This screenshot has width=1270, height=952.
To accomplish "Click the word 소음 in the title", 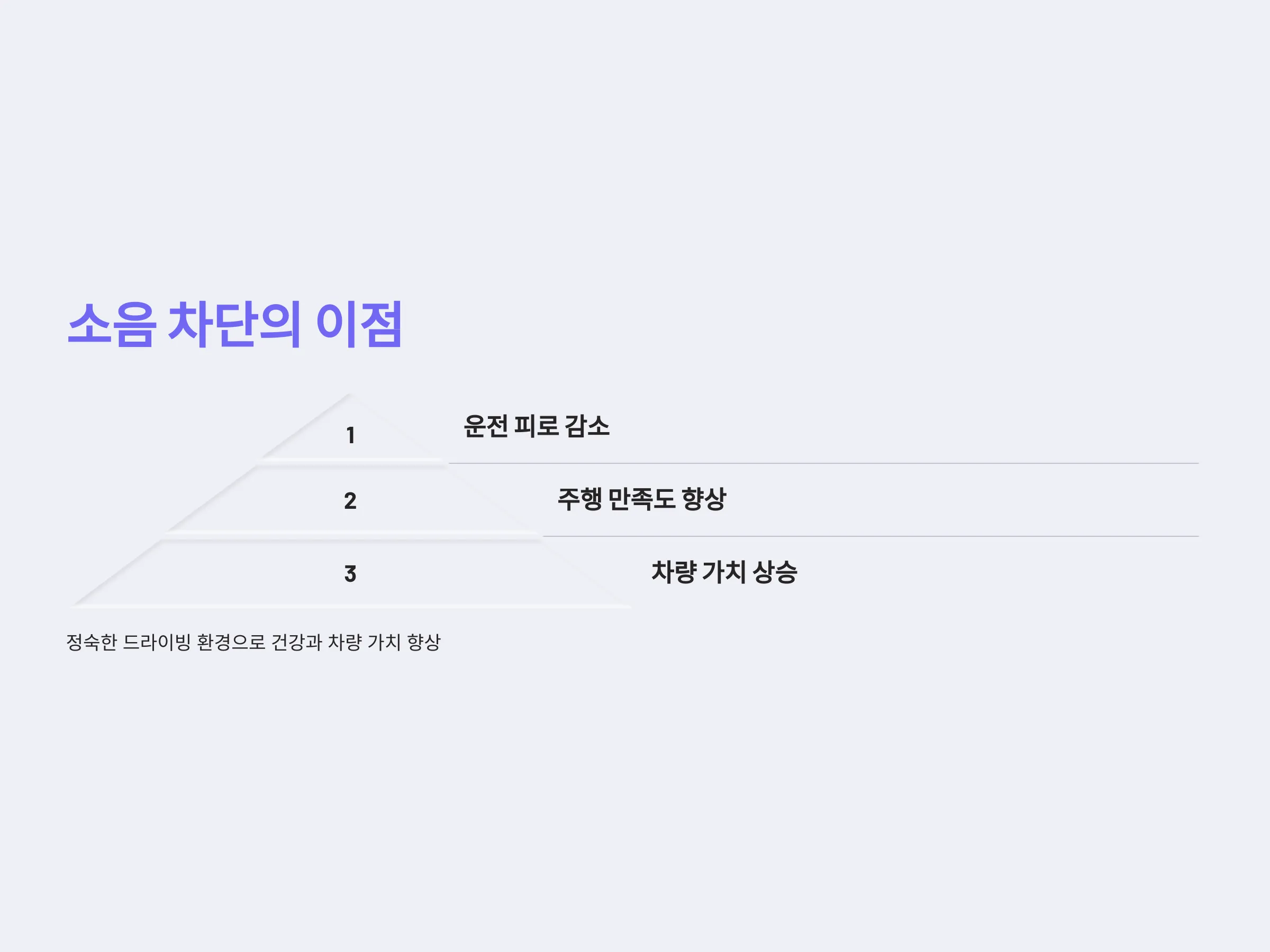I will point(112,324).
